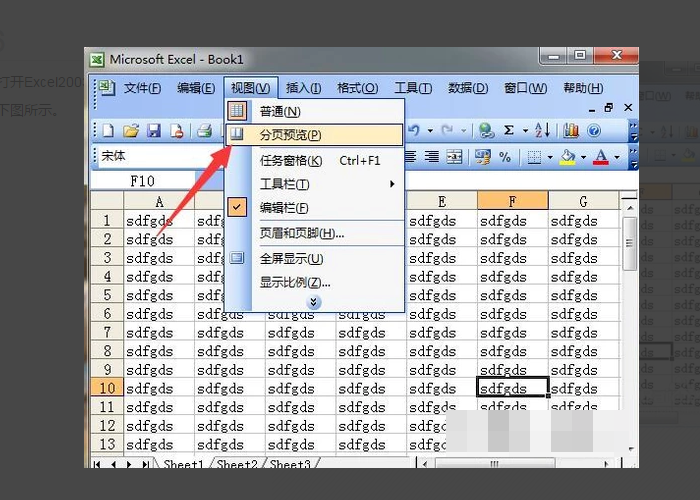Open the 格式(O) Format menu
The width and height of the screenshot is (700, 500).
pyautogui.click(x=358, y=88)
